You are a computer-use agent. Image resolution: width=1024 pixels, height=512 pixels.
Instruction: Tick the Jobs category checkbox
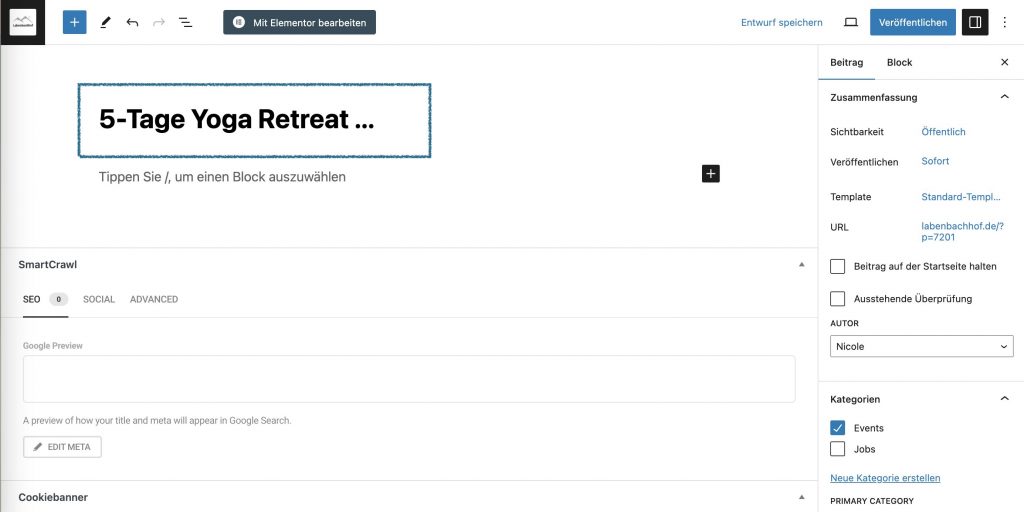(x=838, y=449)
